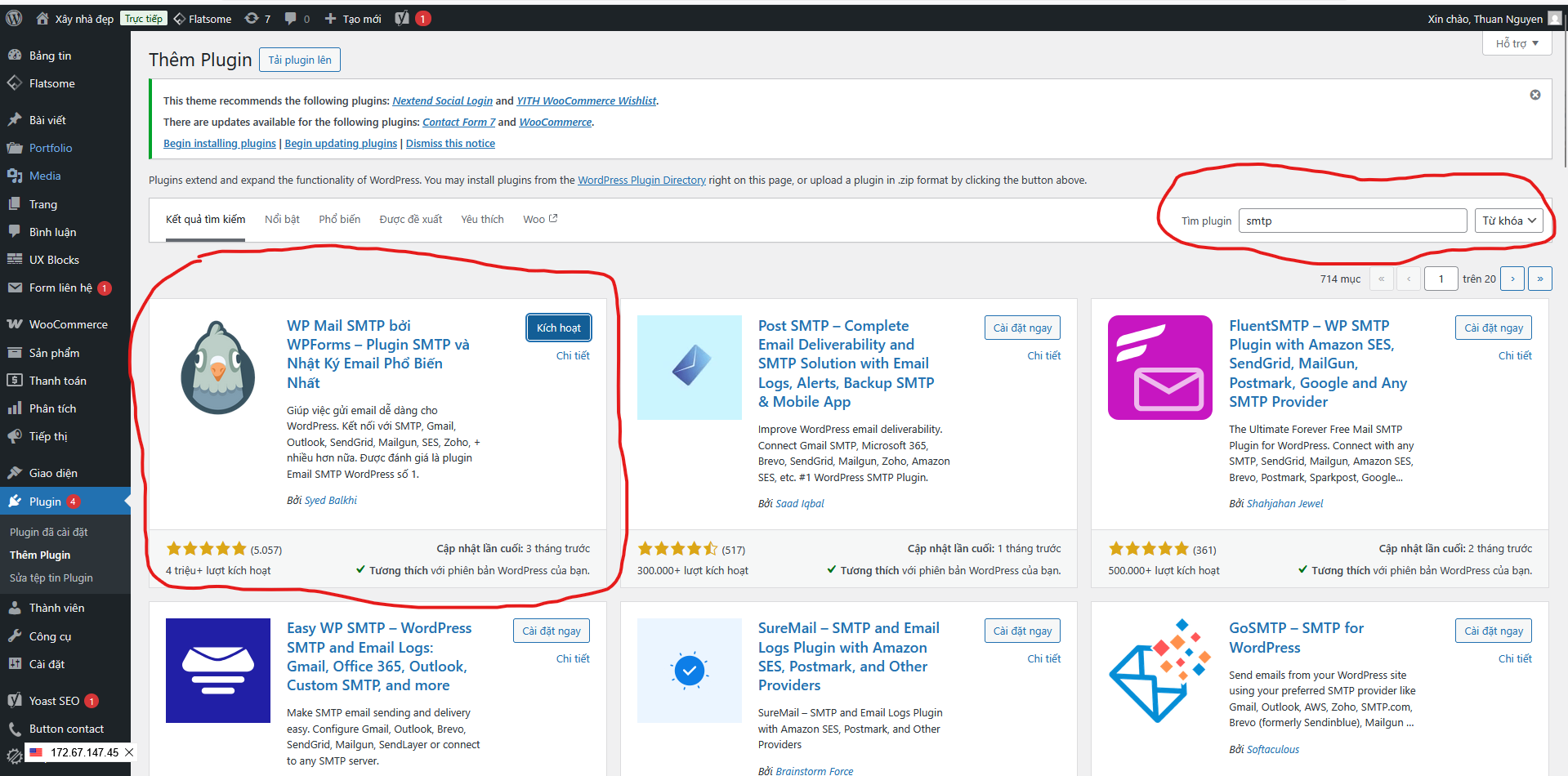Image resolution: width=1568 pixels, height=776 pixels.
Task: Open the Yoast SEO icon in top bar
Action: coord(402,18)
